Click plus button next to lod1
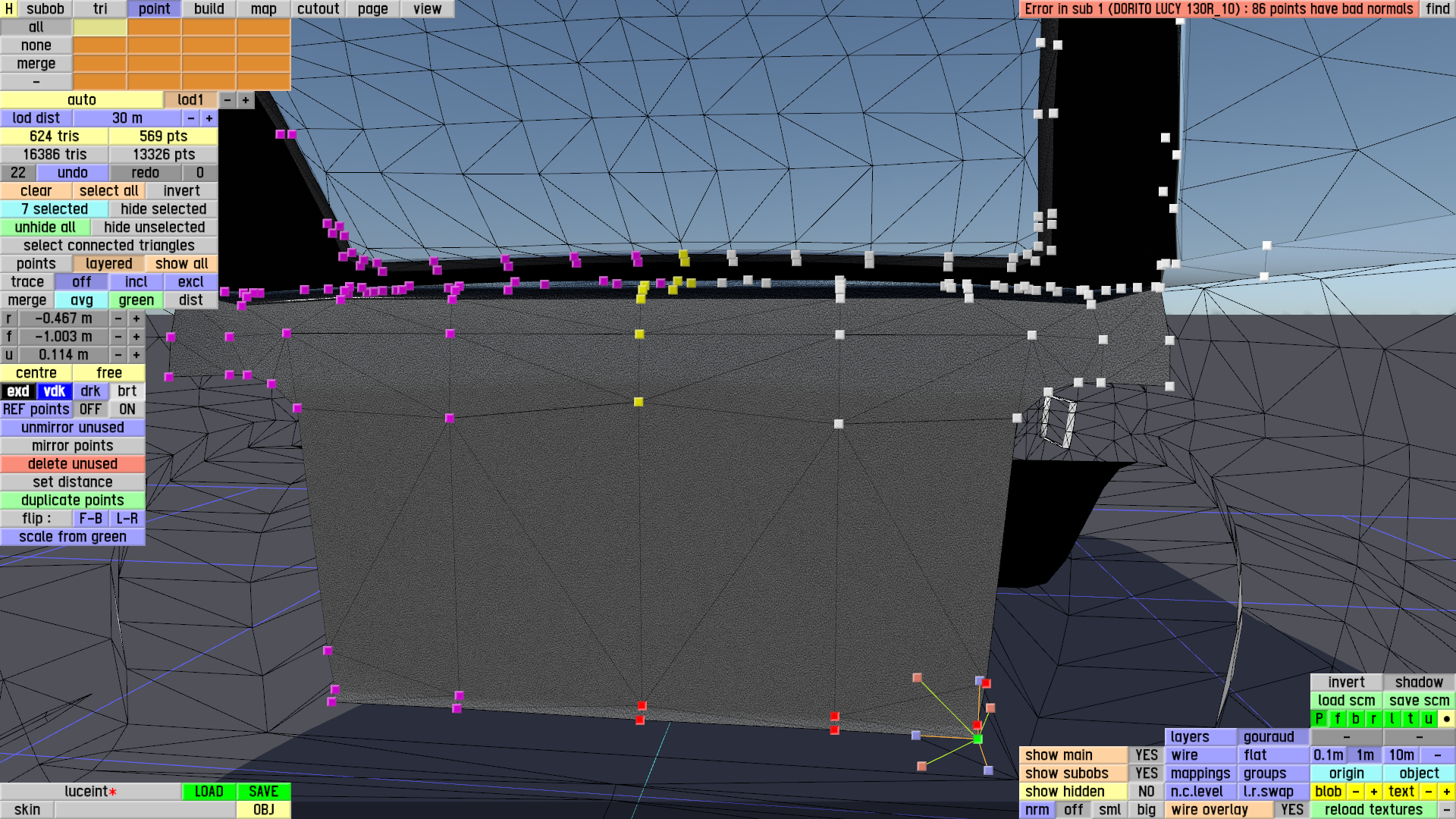Image resolution: width=1456 pixels, height=819 pixels. (246, 100)
